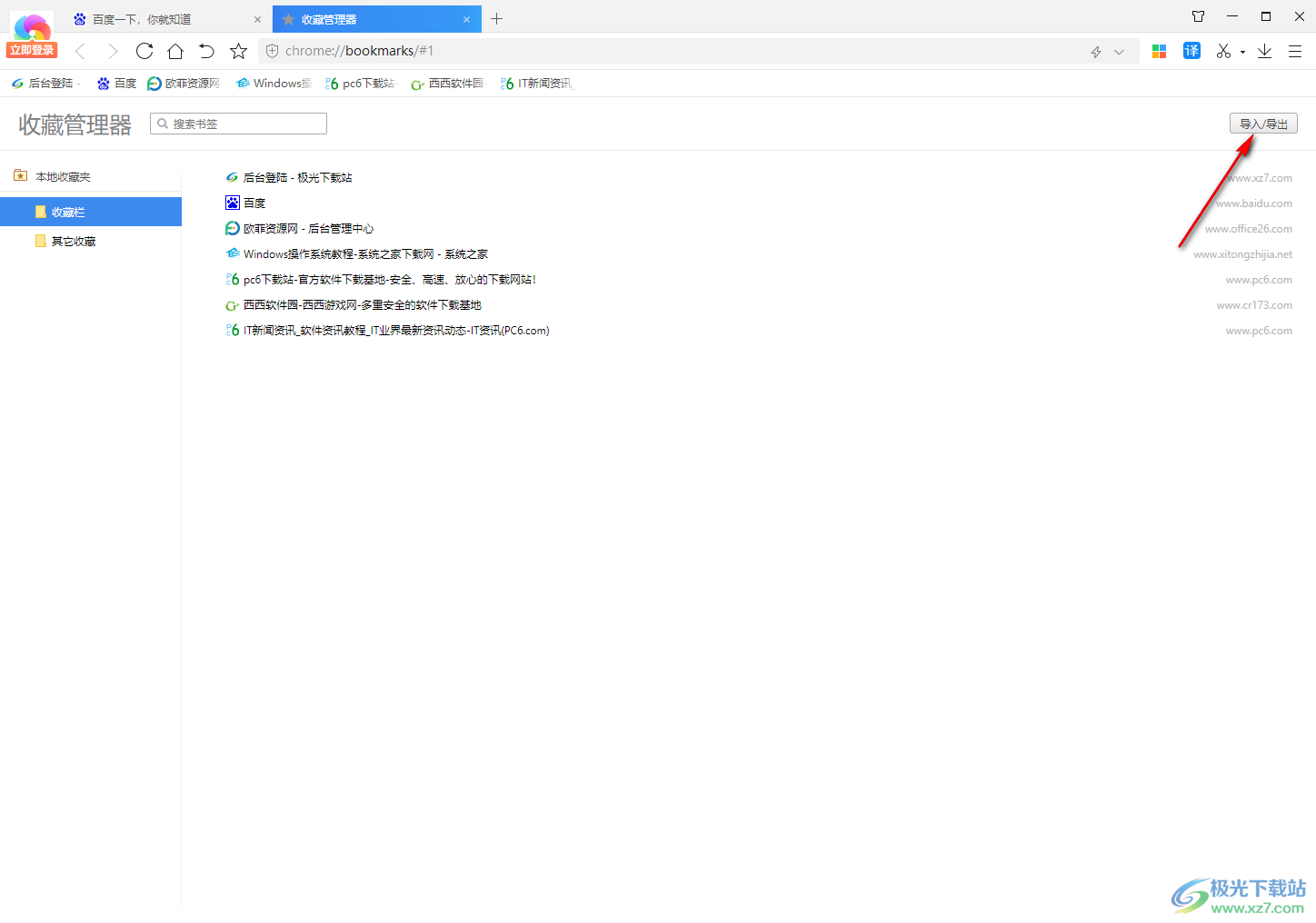This screenshot has width=1316, height=923.
Task: Open IT新闻资讯 bookmark in bookmarks bar
Action: click(537, 84)
